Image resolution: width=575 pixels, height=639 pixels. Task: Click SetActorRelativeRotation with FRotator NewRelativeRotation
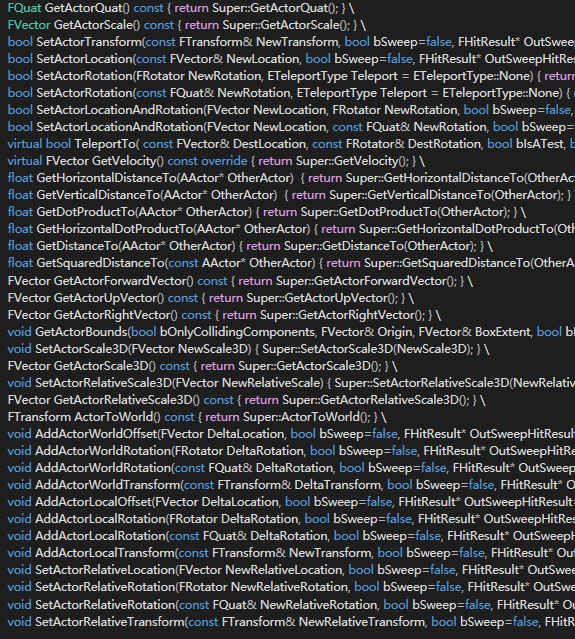(x=105, y=587)
